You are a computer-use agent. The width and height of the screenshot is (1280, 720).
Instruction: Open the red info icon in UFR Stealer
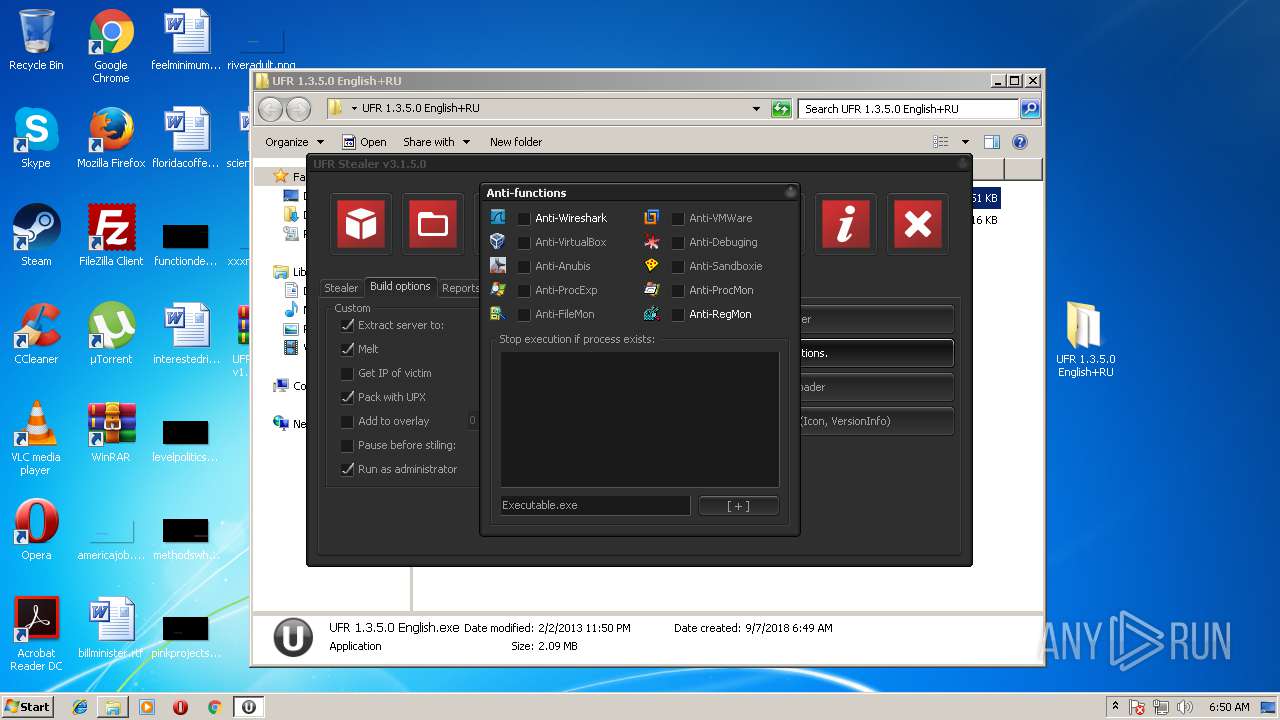(845, 224)
